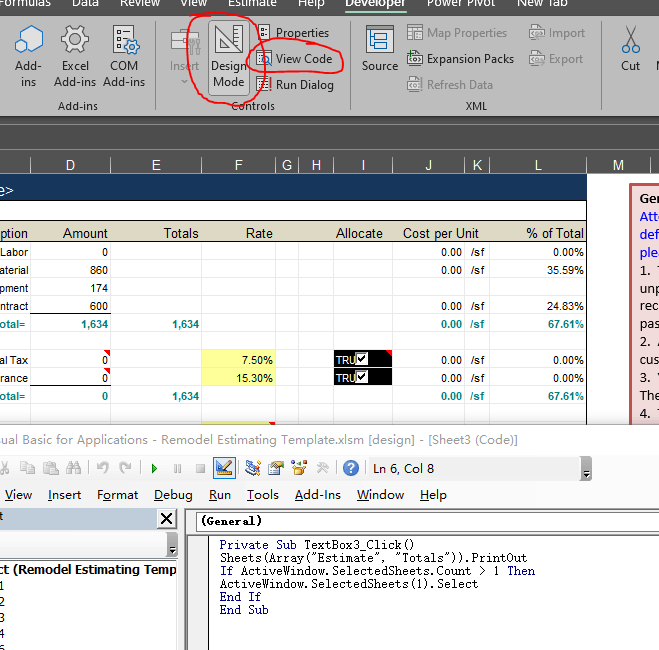
Task: Open the Add-ins button in the Developer ribbon
Action: tap(29, 55)
